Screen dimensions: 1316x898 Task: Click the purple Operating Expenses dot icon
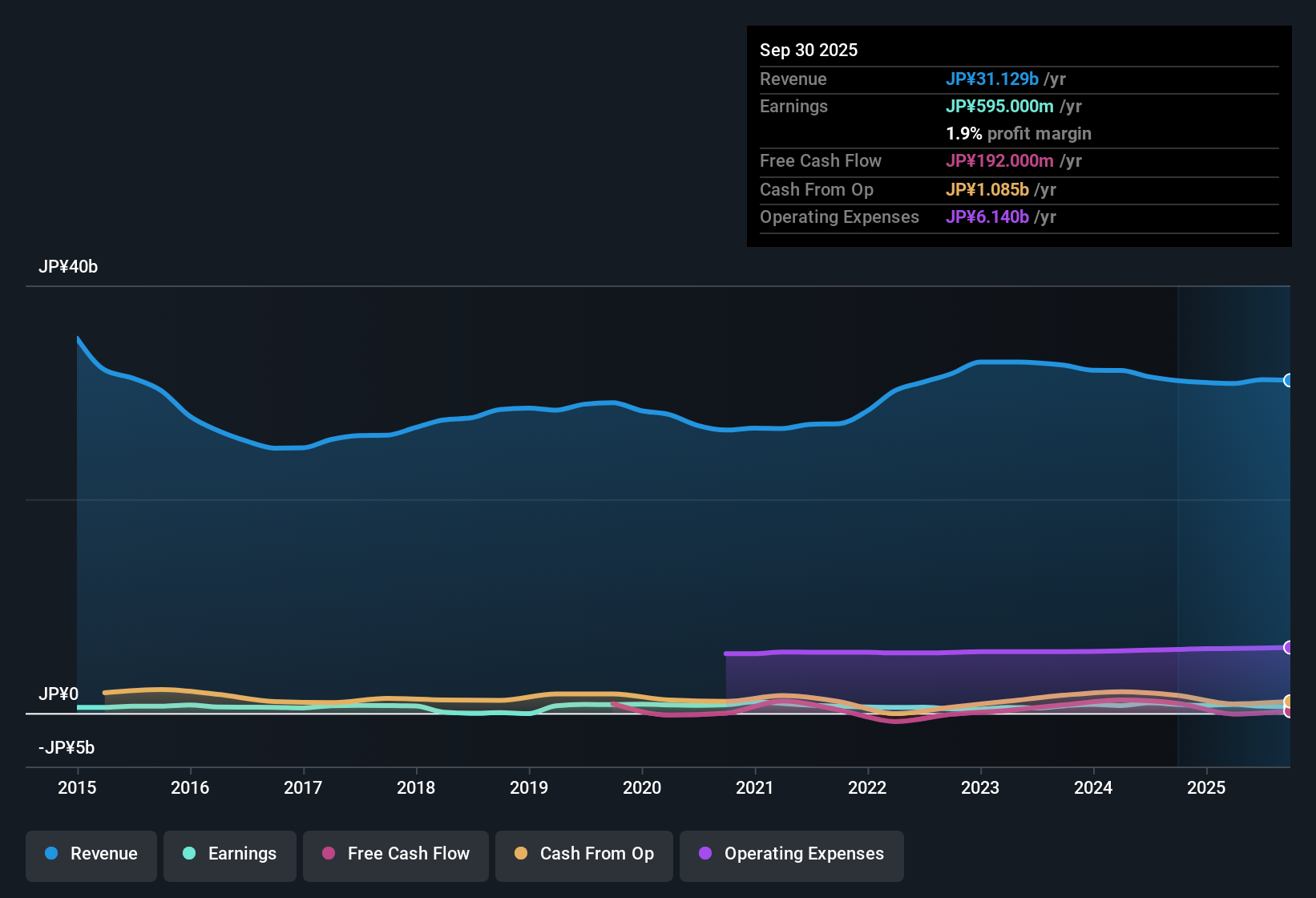705,854
